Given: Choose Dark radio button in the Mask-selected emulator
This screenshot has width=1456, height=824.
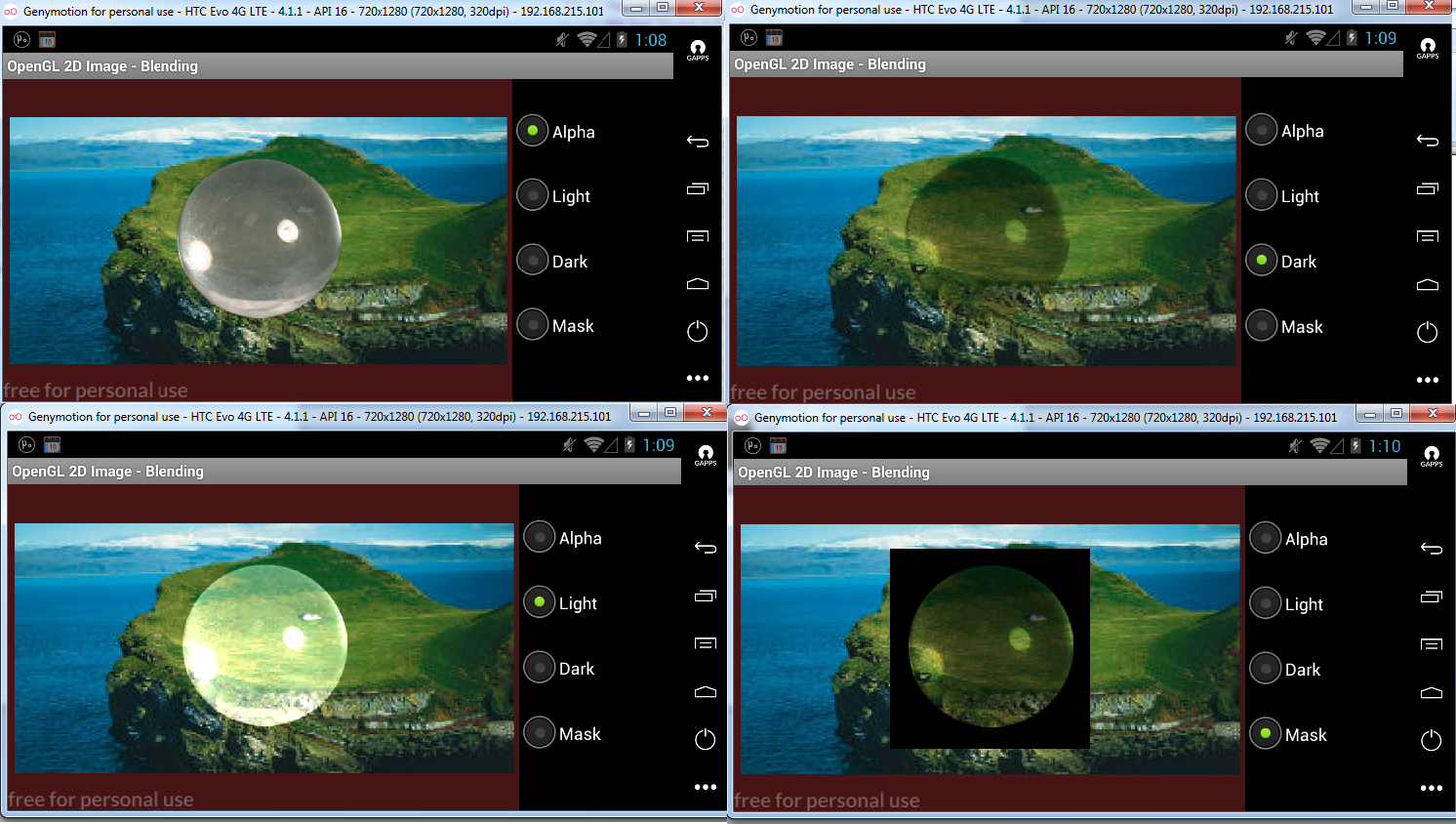Looking at the screenshot, I should [1266, 669].
